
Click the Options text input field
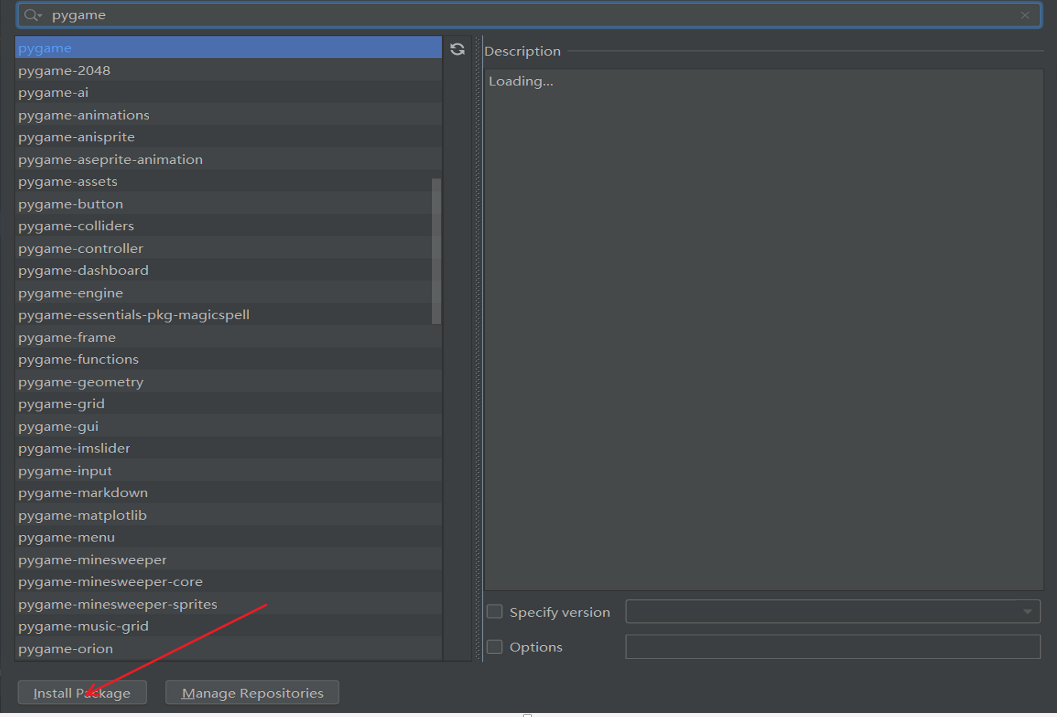pos(832,647)
